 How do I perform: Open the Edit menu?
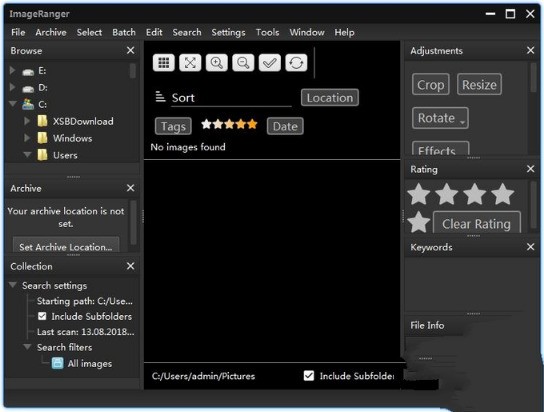[x=154, y=32]
